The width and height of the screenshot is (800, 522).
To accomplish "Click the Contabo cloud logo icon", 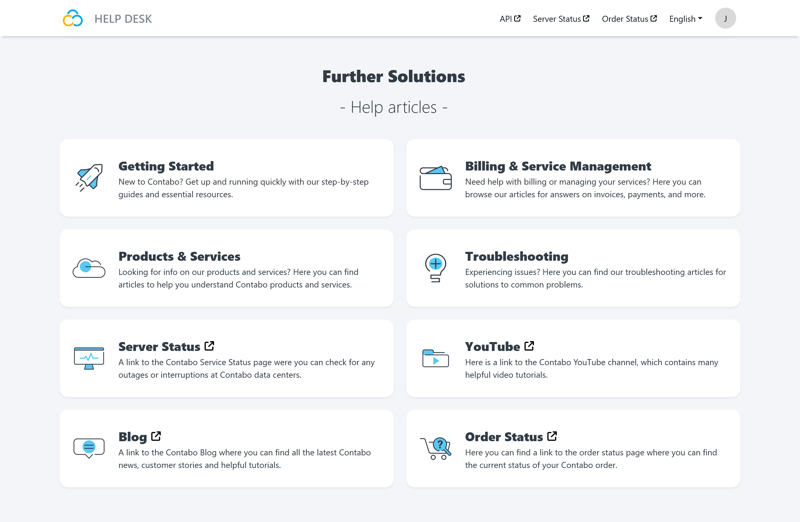I will pyautogui.click(x=73, y=18).
